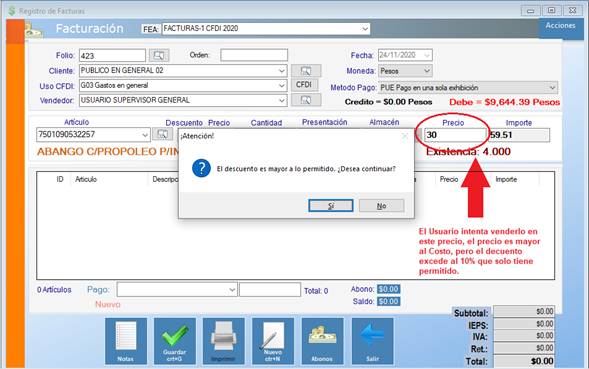
Task: Click the Importe field showing 59.51
Action: pos(520,135)
